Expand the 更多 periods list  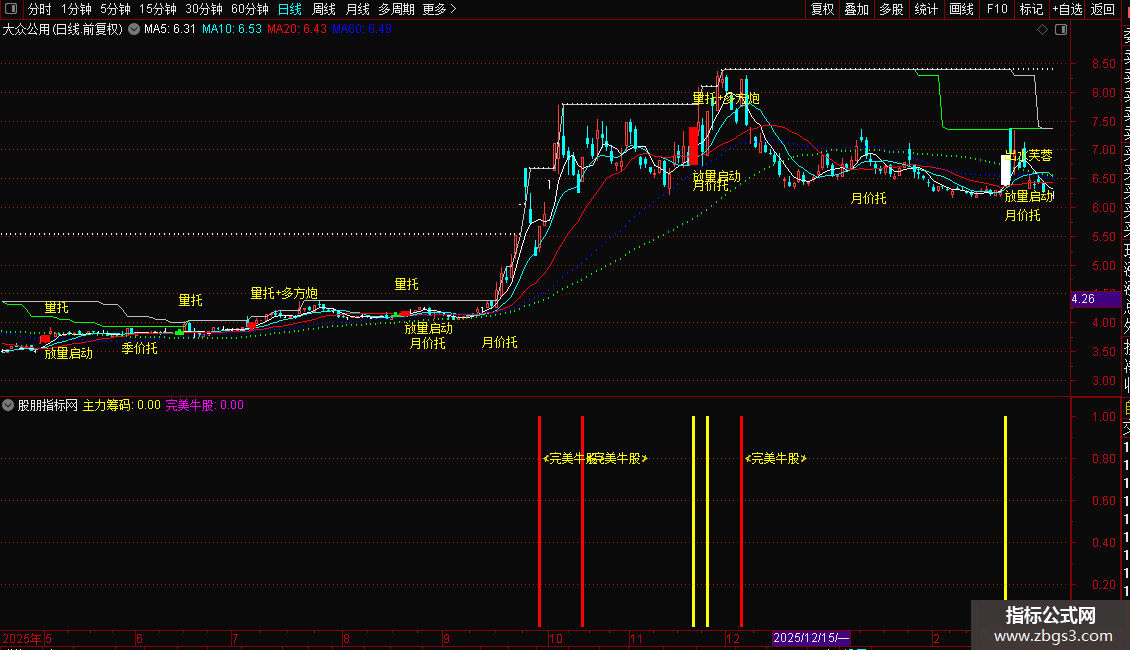coord(440,9)
